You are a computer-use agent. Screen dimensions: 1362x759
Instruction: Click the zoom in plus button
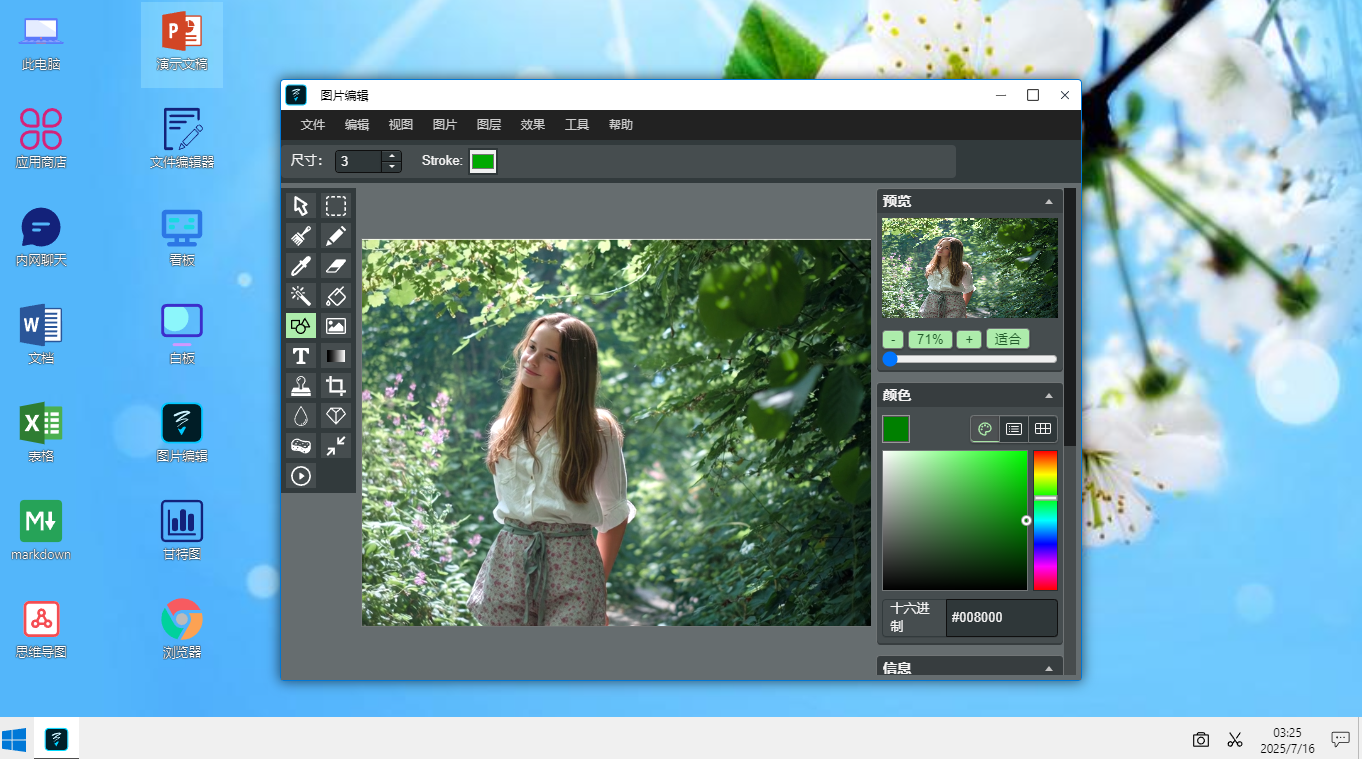[x=969, y=339]
